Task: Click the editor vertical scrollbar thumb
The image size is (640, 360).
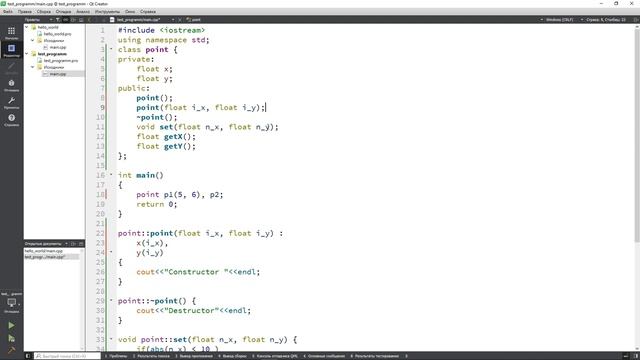Action: click(637, 135)
